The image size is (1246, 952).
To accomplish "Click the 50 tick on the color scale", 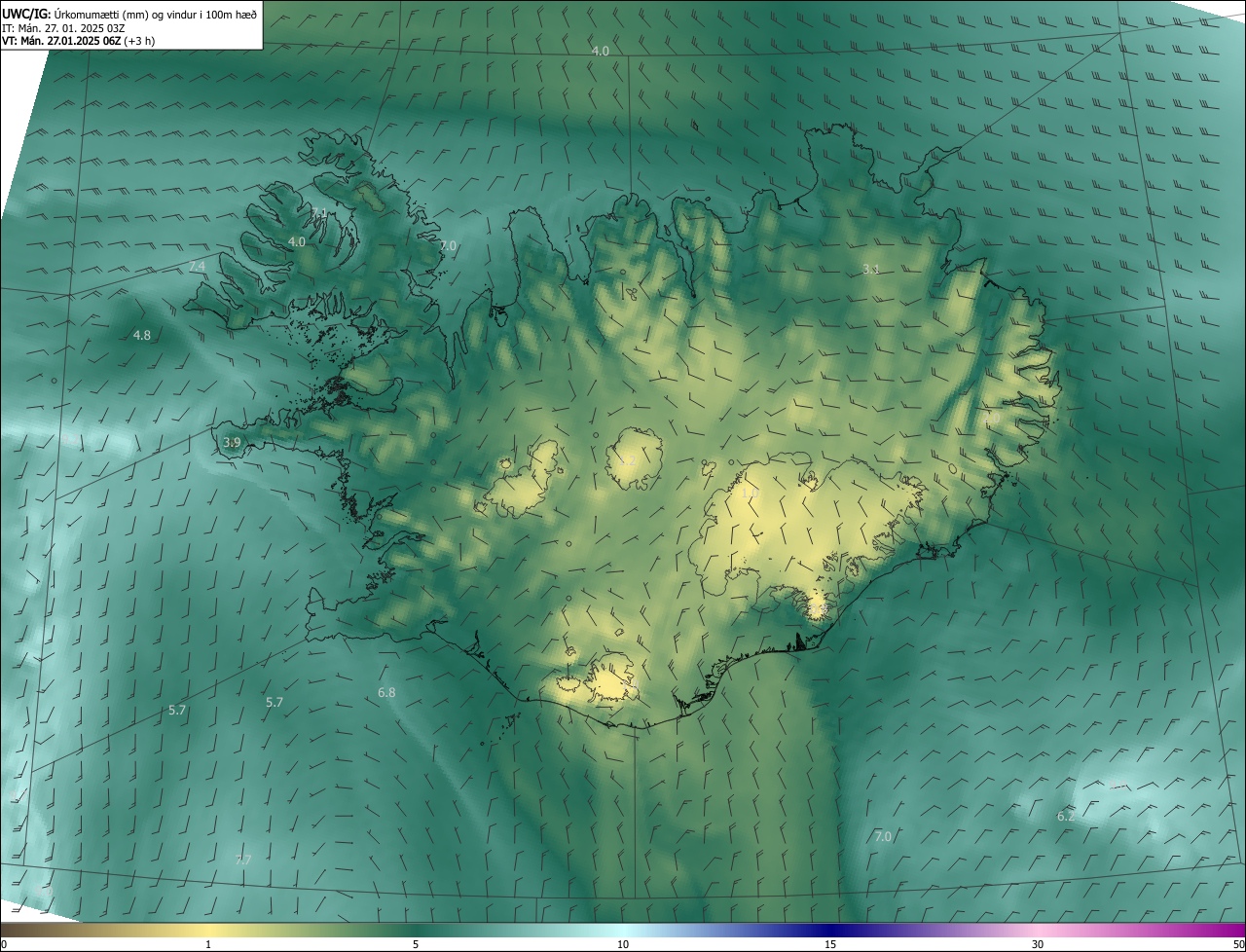I will tap(1237, 944).
